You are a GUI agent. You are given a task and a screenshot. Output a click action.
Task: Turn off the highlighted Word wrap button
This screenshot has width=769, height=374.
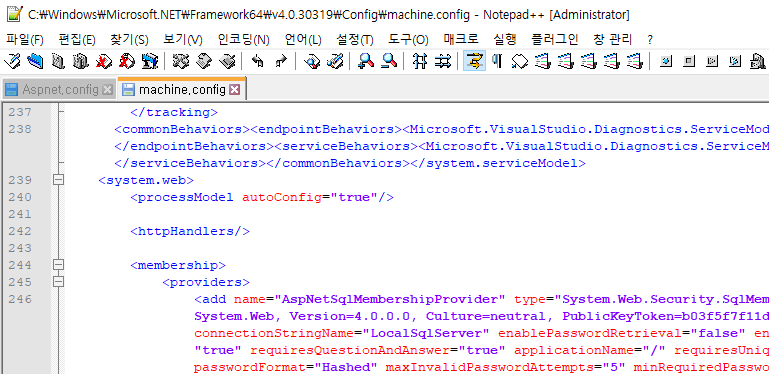pos(474,61)
